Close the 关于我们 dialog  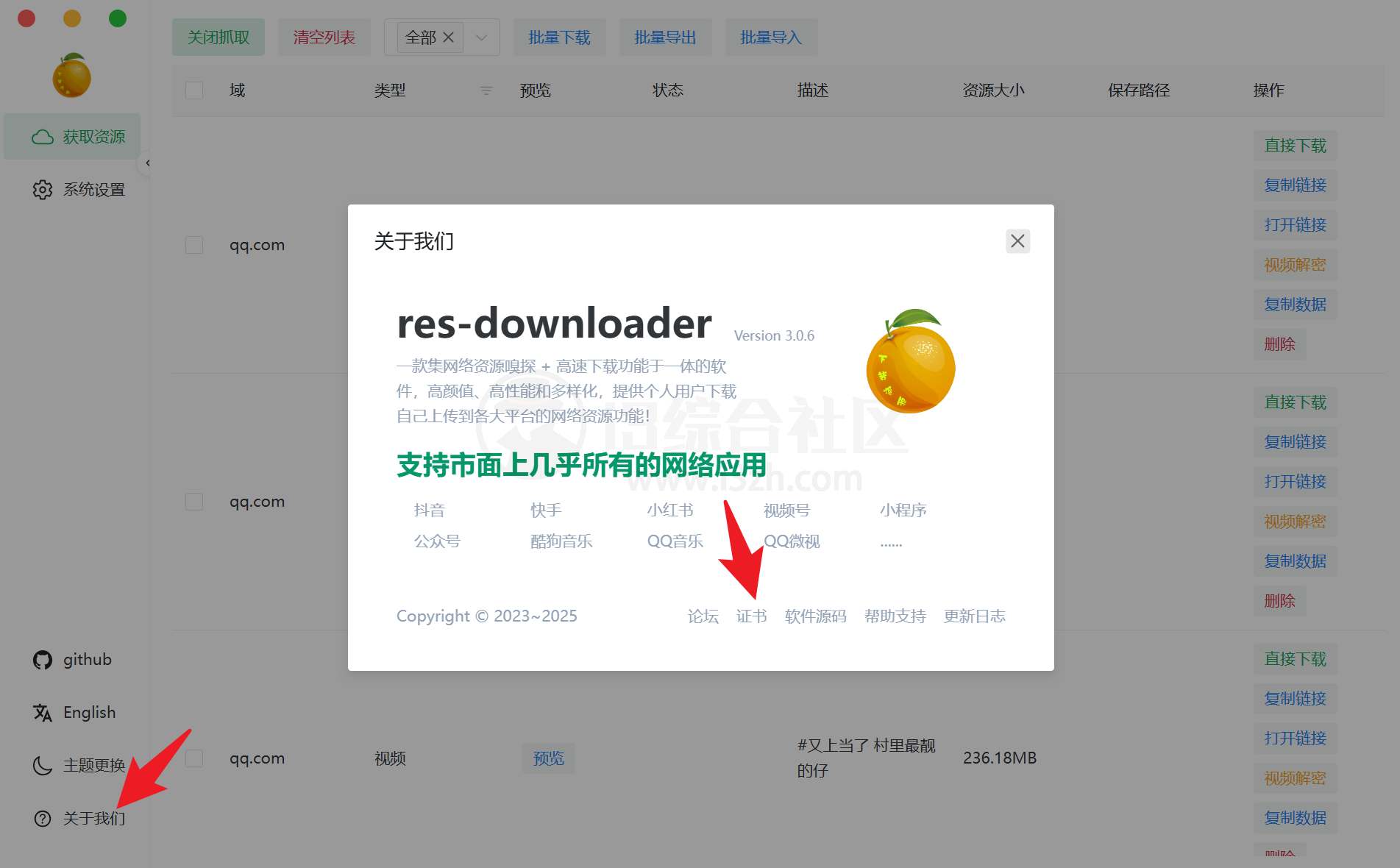click(x=1017, y=241)
